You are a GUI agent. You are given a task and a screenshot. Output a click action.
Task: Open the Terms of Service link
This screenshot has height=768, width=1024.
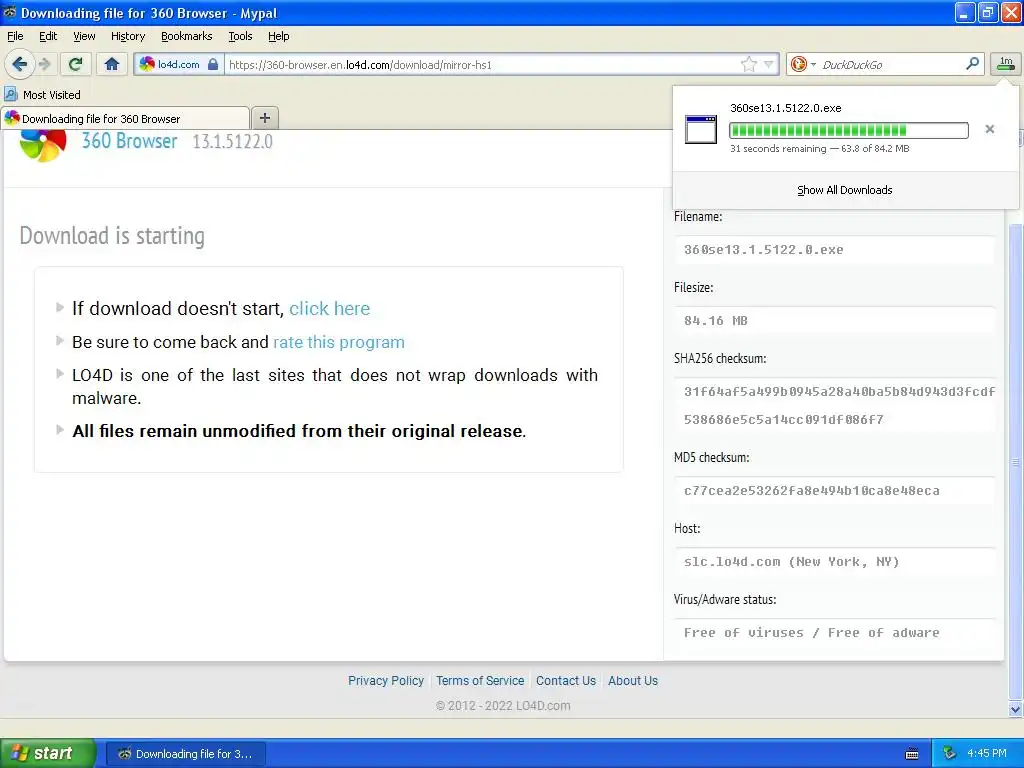[480, 680]
